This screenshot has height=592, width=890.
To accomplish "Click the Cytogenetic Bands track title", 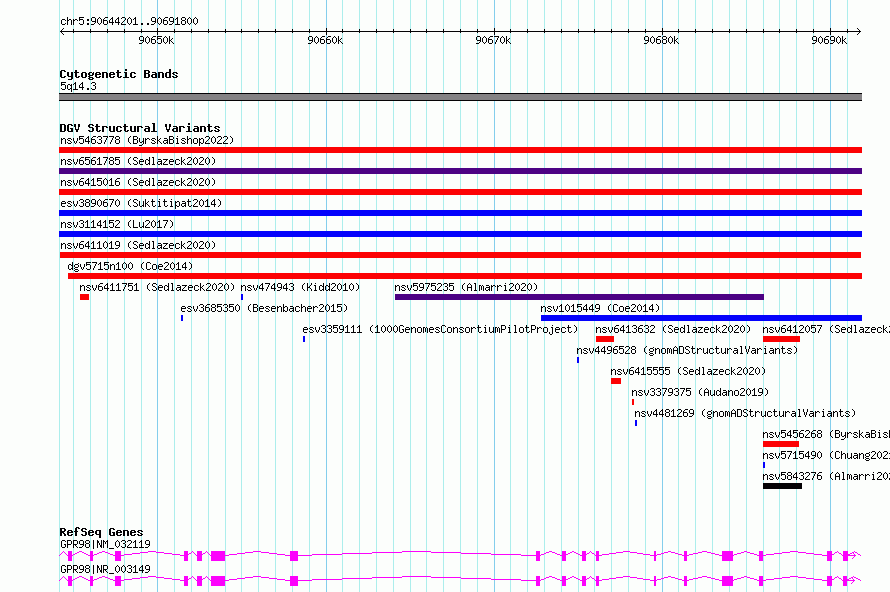I will point(119,74).
